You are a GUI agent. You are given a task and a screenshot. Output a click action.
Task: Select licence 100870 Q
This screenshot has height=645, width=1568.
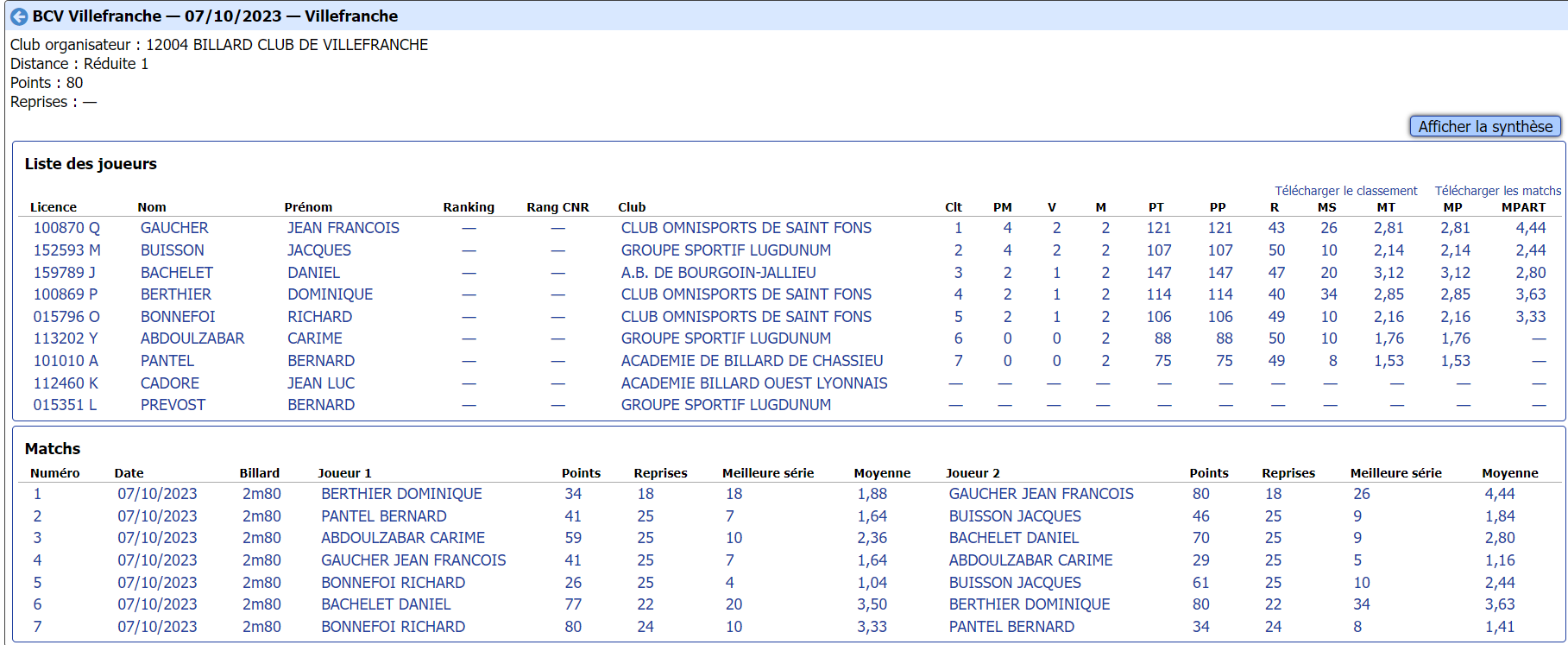(x=66, y=228)
